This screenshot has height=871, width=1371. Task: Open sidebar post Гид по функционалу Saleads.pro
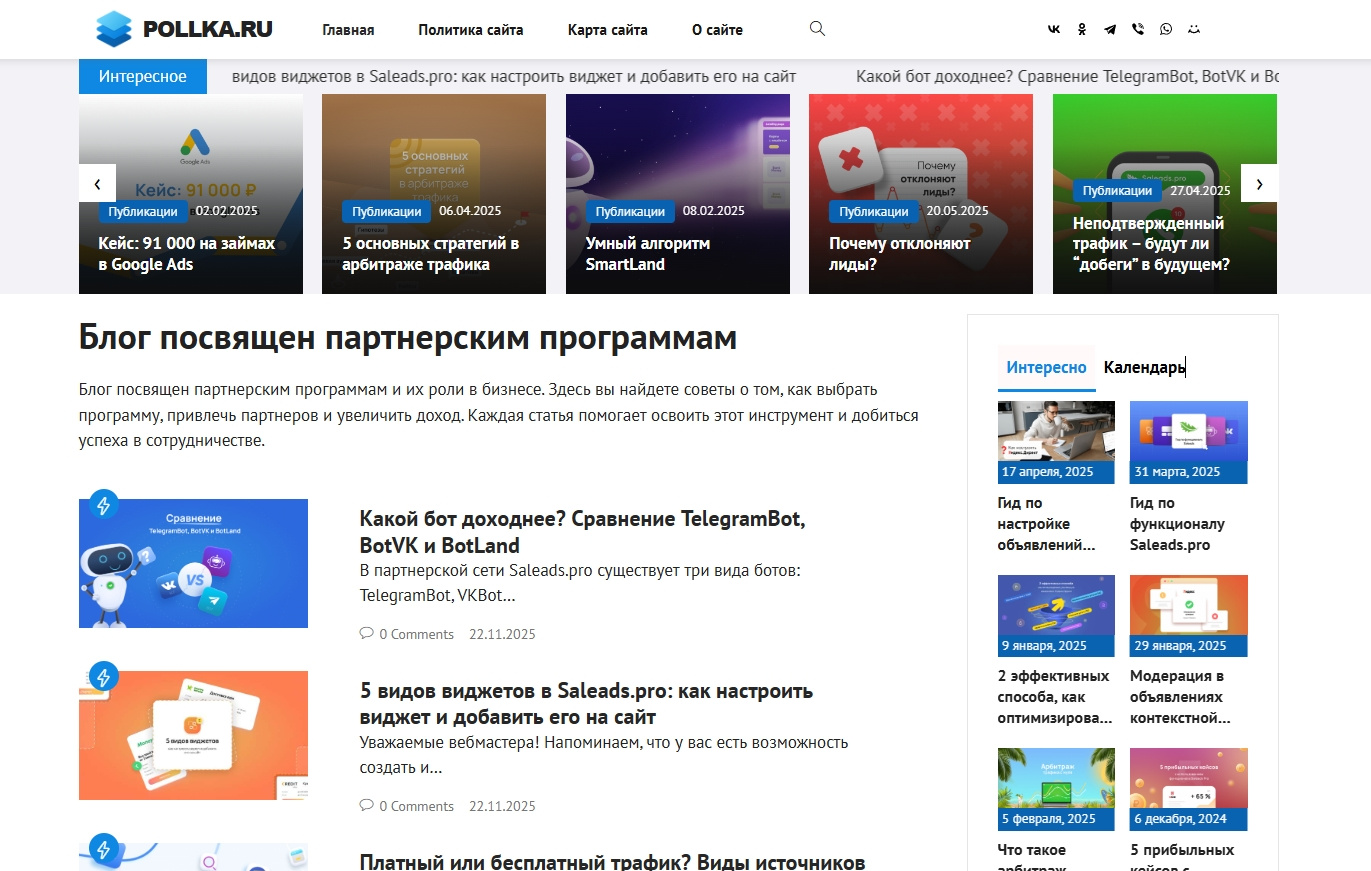pyautogui.click(x=1178, y=524)
